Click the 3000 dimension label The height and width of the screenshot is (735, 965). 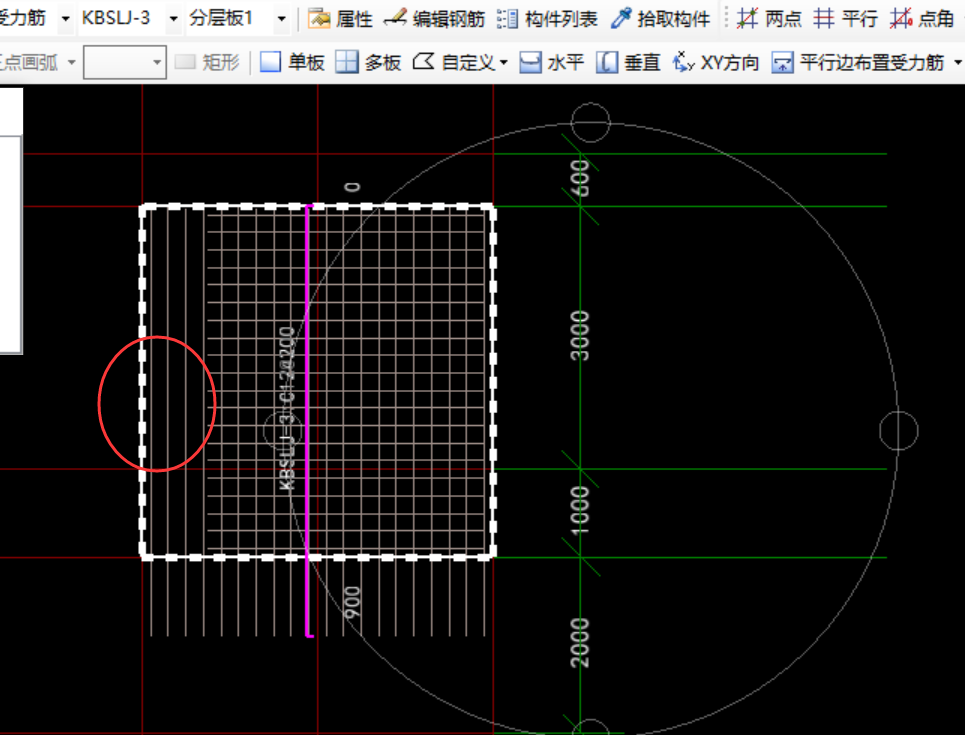580,335
